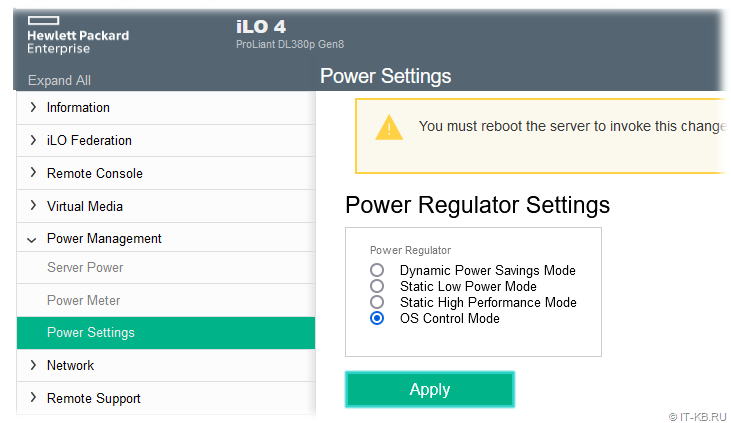Click the reboot warning message text
The width and height of the screenshot is (731, 423).
(x=572, y=126)
